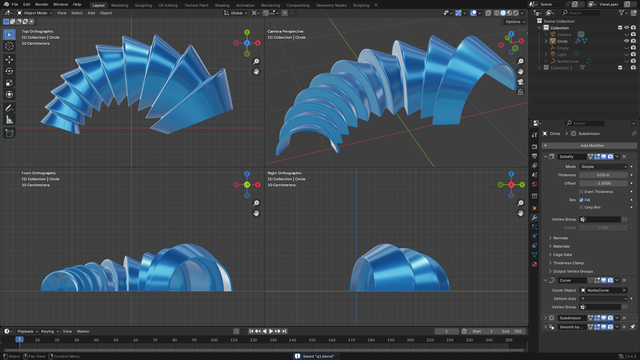
Task: Switch to the Sculpting workspace tab
Action: (x=143, y=5)
